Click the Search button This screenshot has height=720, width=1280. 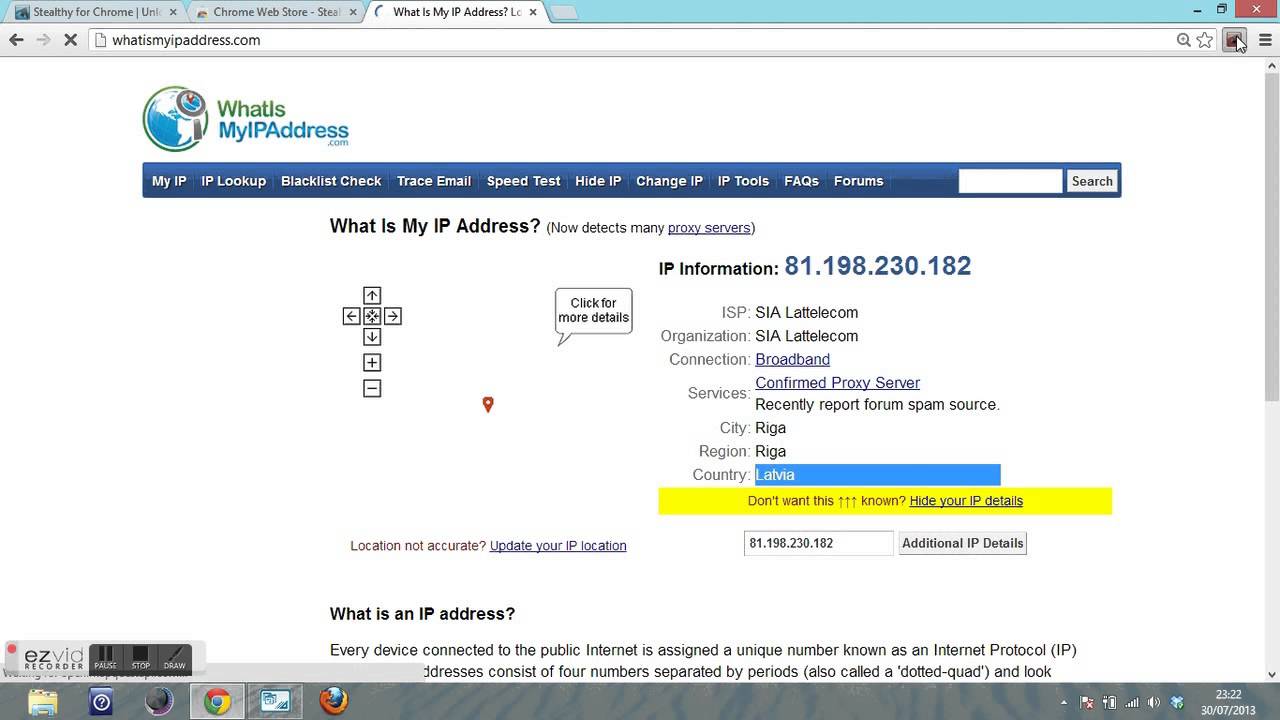1092,181
